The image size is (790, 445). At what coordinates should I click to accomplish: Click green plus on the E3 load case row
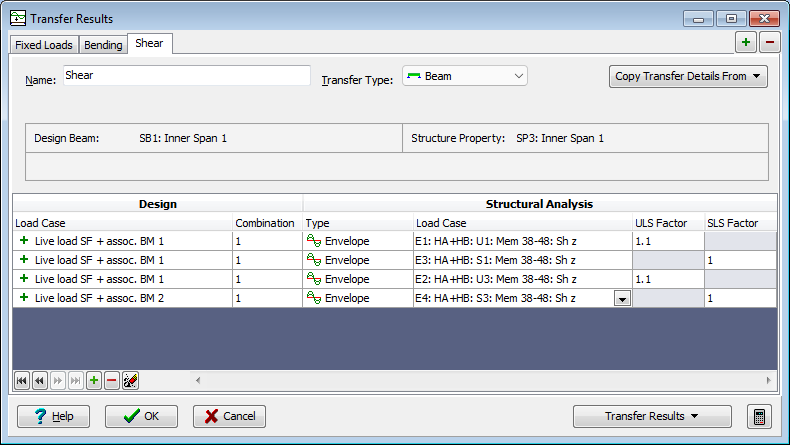point(24,260)
